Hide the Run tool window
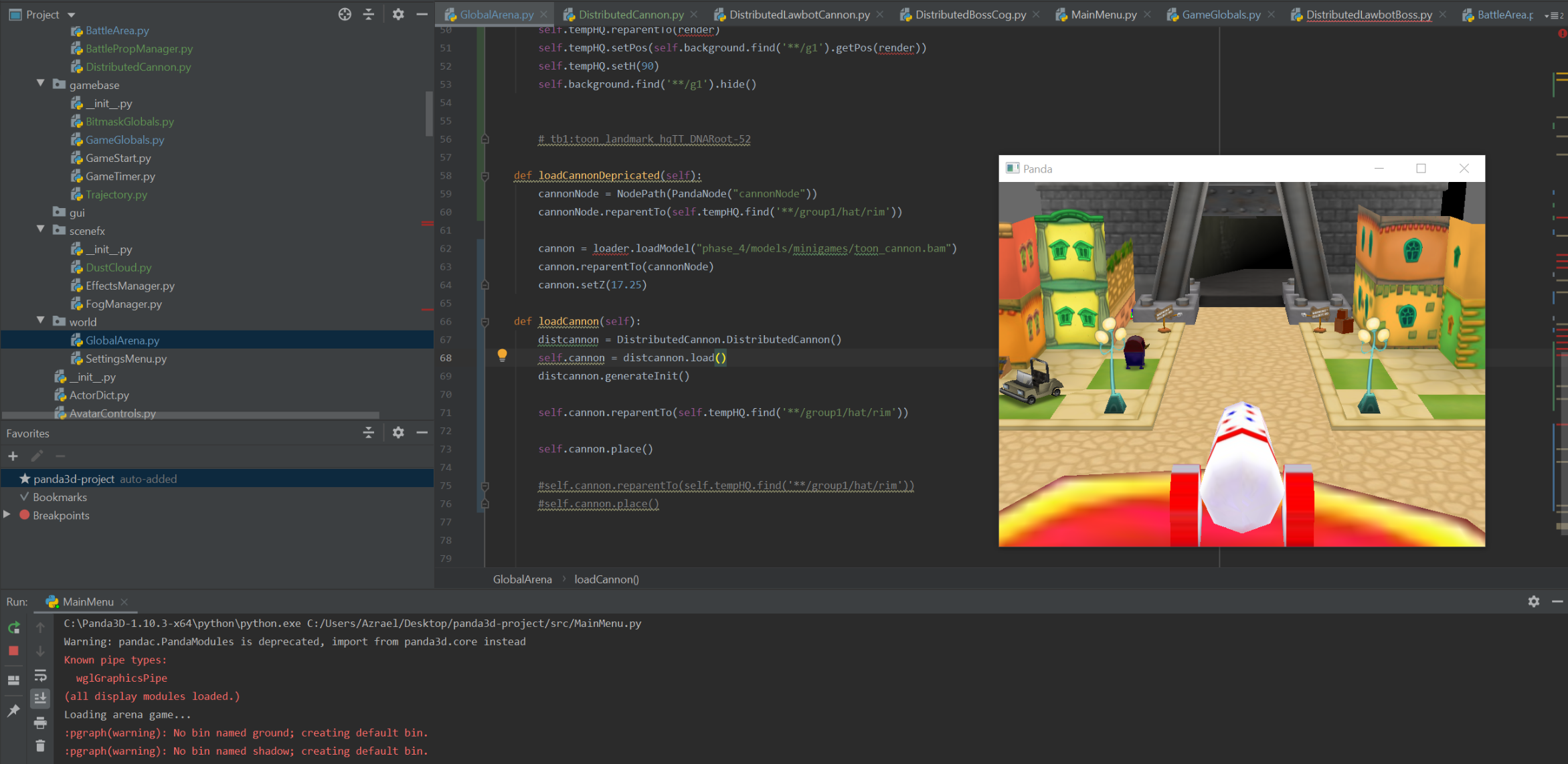 (1557, 601)
